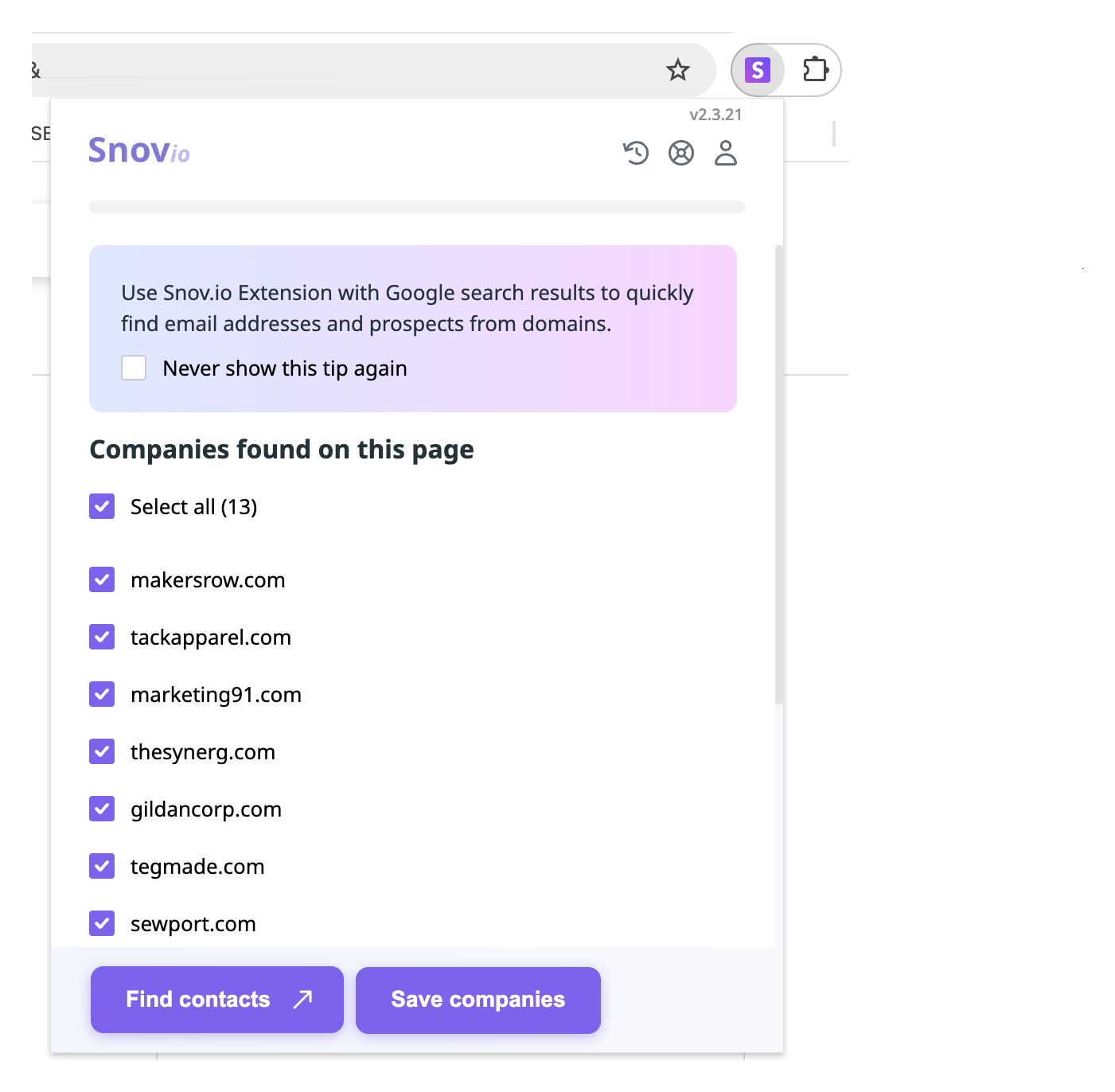Open the history clock icon in Snov.io
Viewport: 1115px width, 1092px height.
[x=636, y=152]
